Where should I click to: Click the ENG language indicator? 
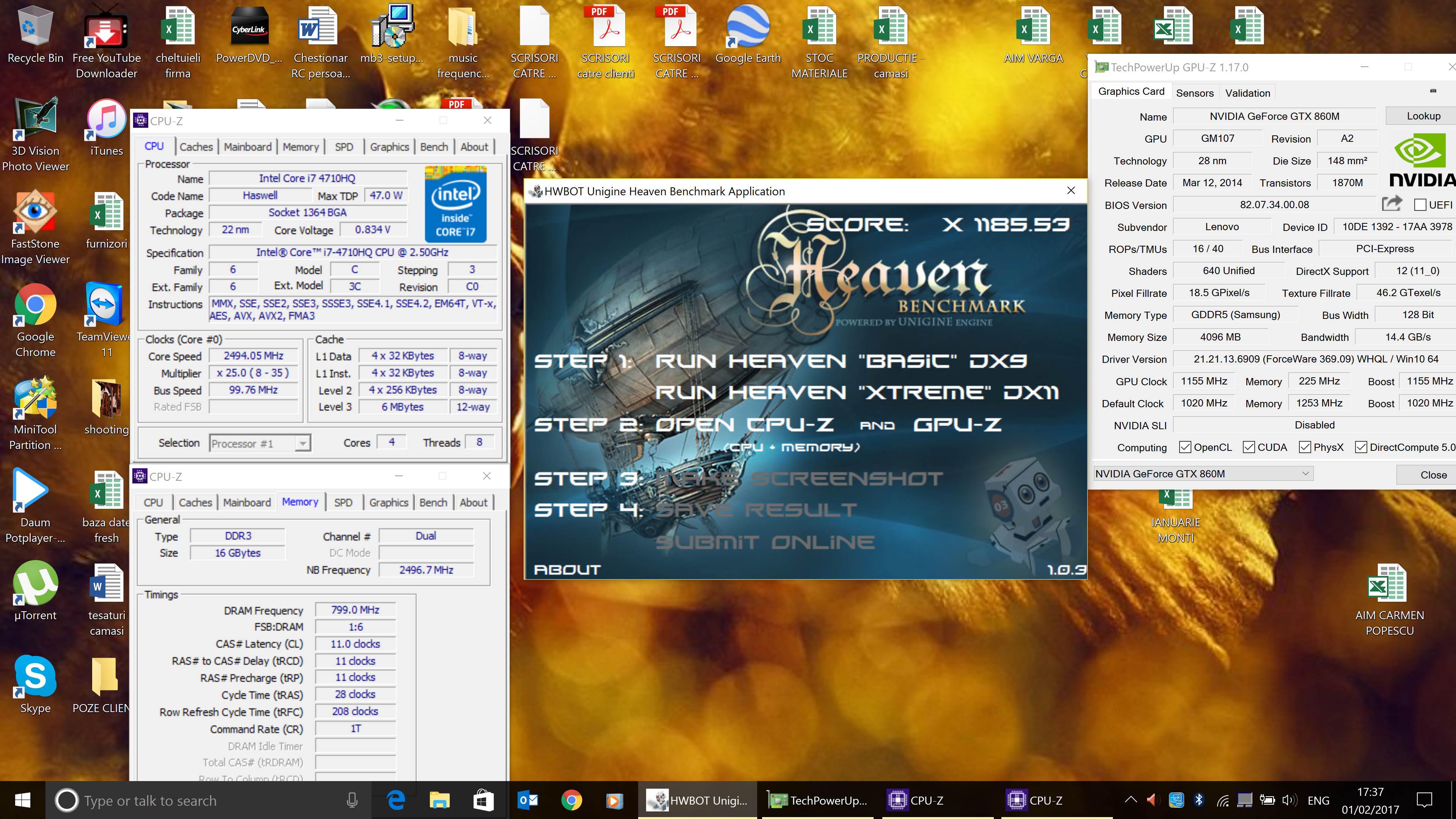(x=1318, y=800)
